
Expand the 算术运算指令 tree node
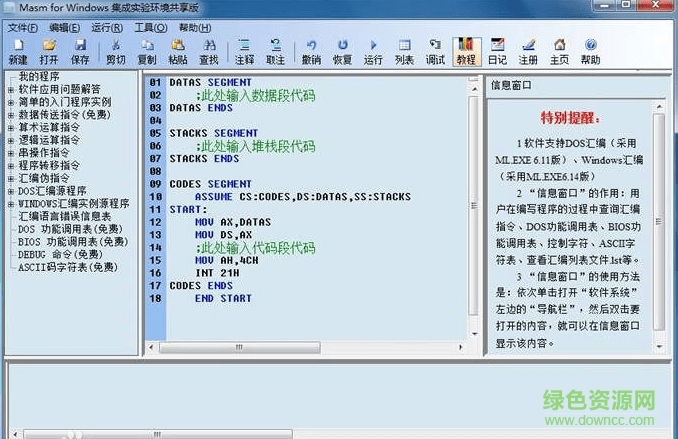pos(11,128)
